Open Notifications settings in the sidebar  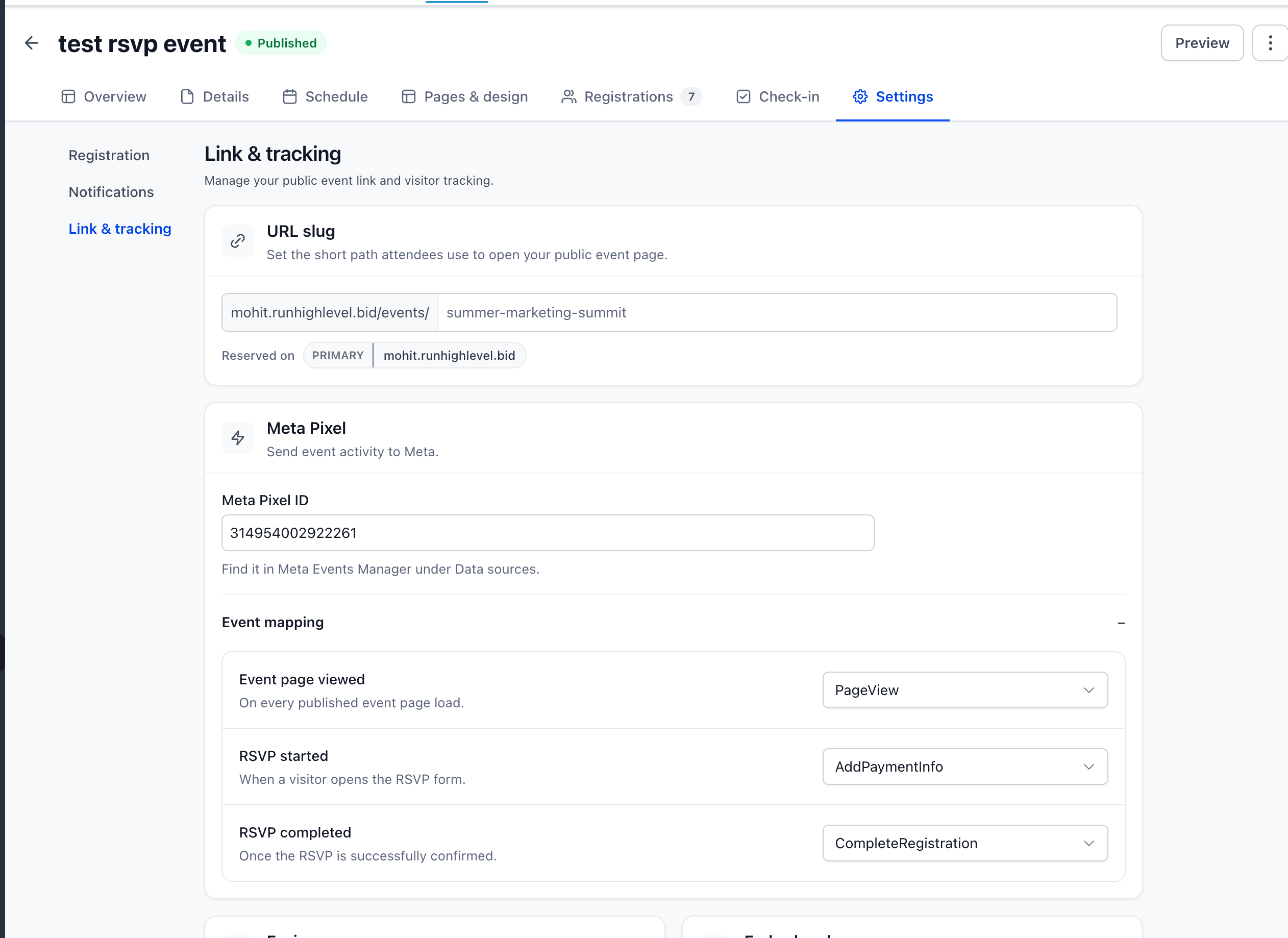click(x=111, y=192)
